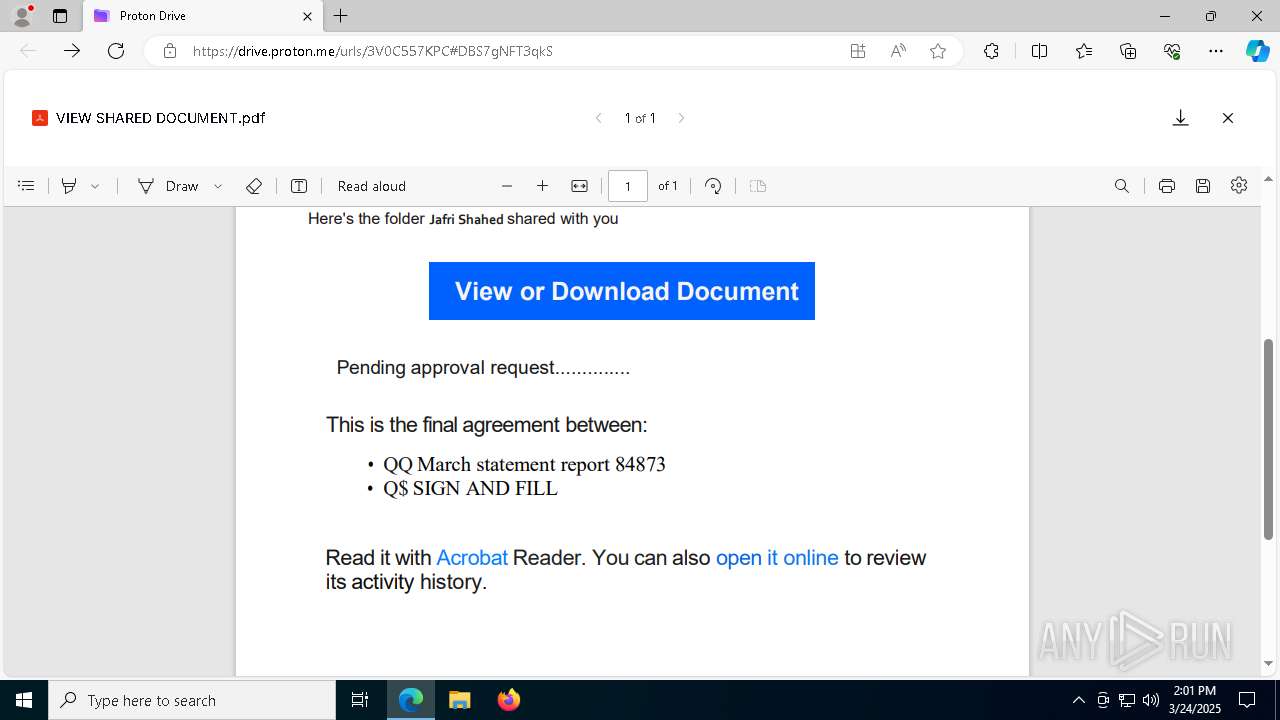Add this page to favorites

[938, 51]
